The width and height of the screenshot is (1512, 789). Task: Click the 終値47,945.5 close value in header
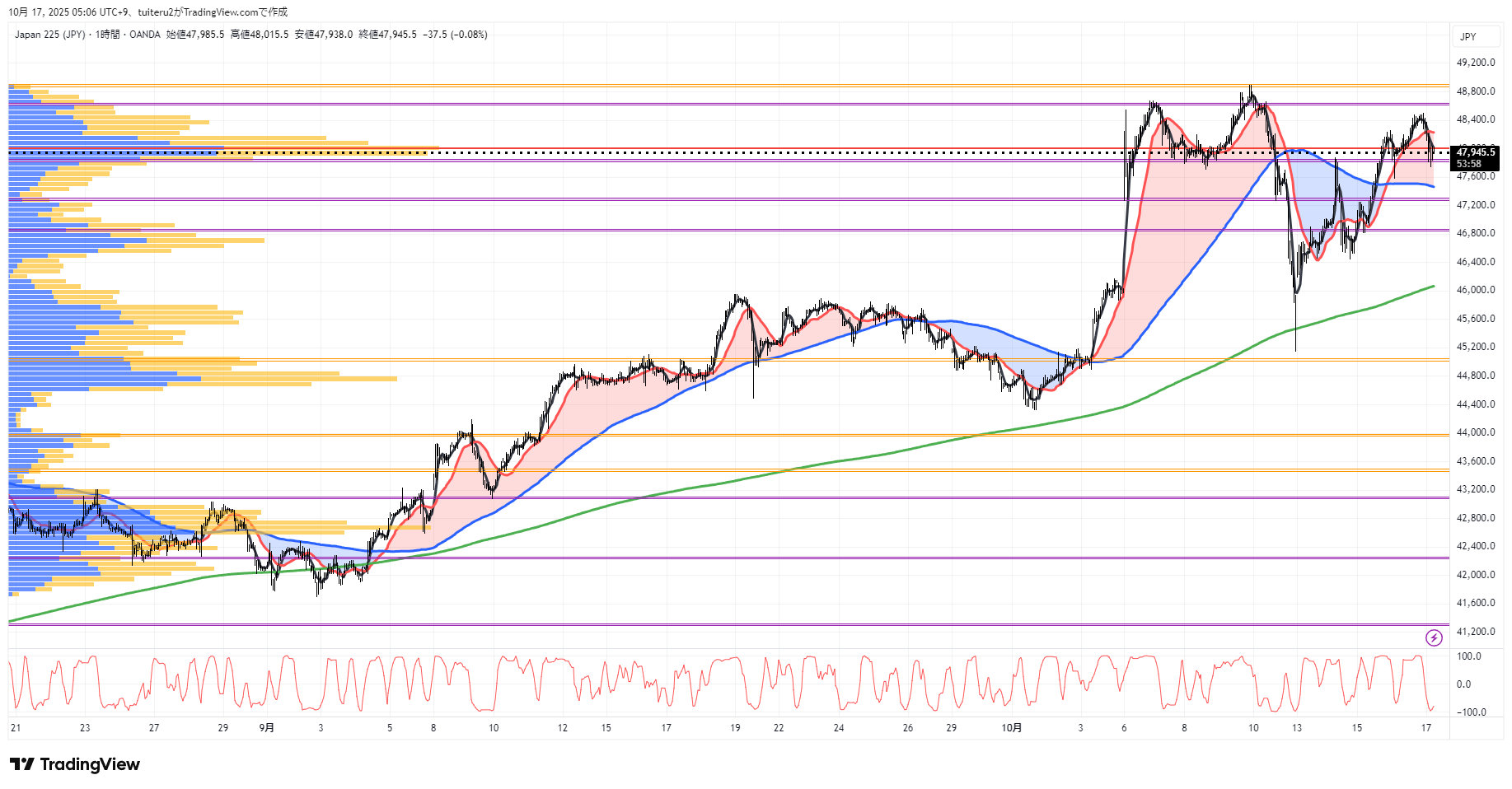click(387, 35)
